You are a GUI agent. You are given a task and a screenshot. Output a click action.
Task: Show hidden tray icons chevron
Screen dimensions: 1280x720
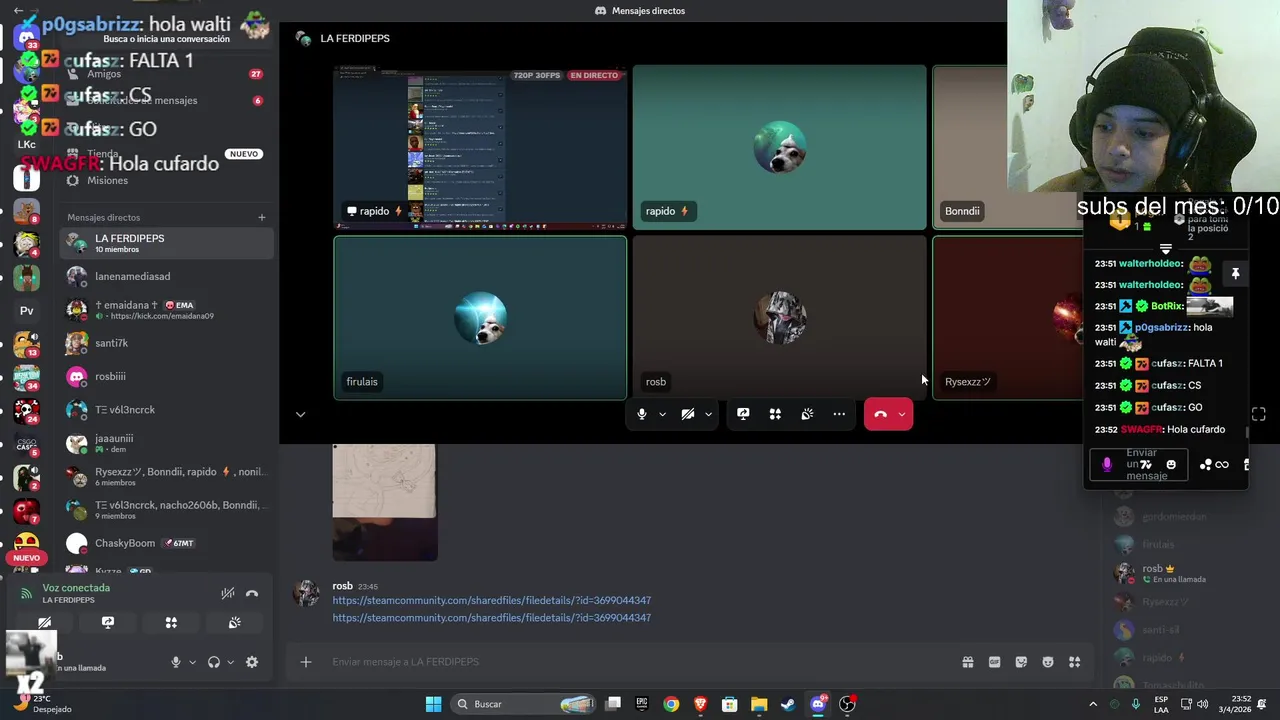click(1093, 704)
